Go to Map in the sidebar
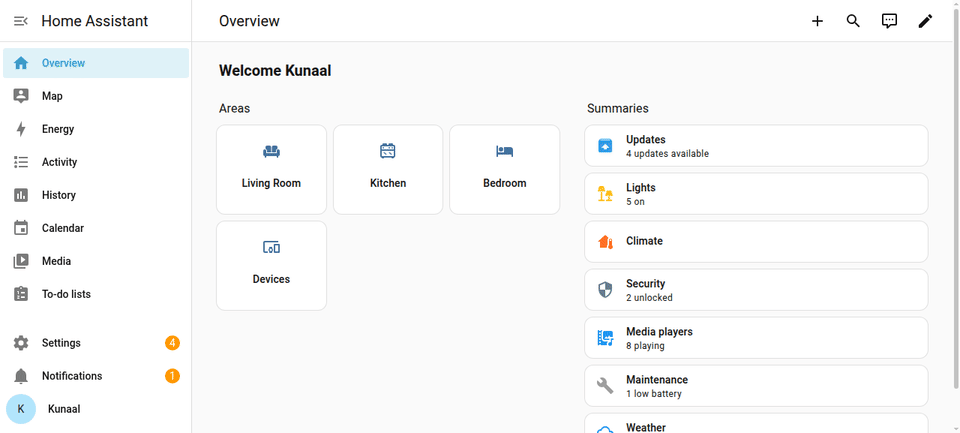Screen dimensions: 960x433 (96, 96)
